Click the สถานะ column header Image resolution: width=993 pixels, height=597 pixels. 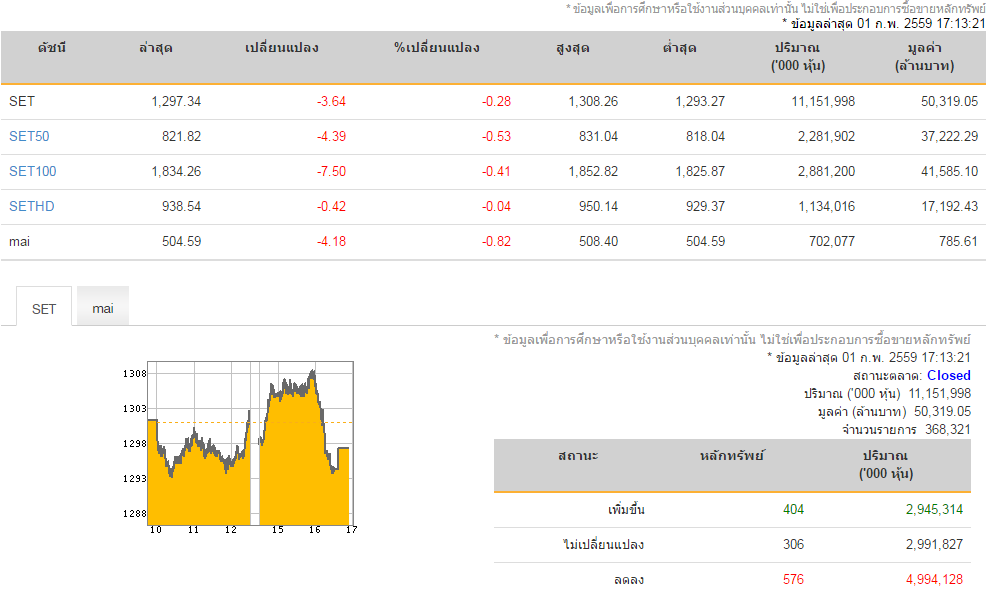coord(578,456)
